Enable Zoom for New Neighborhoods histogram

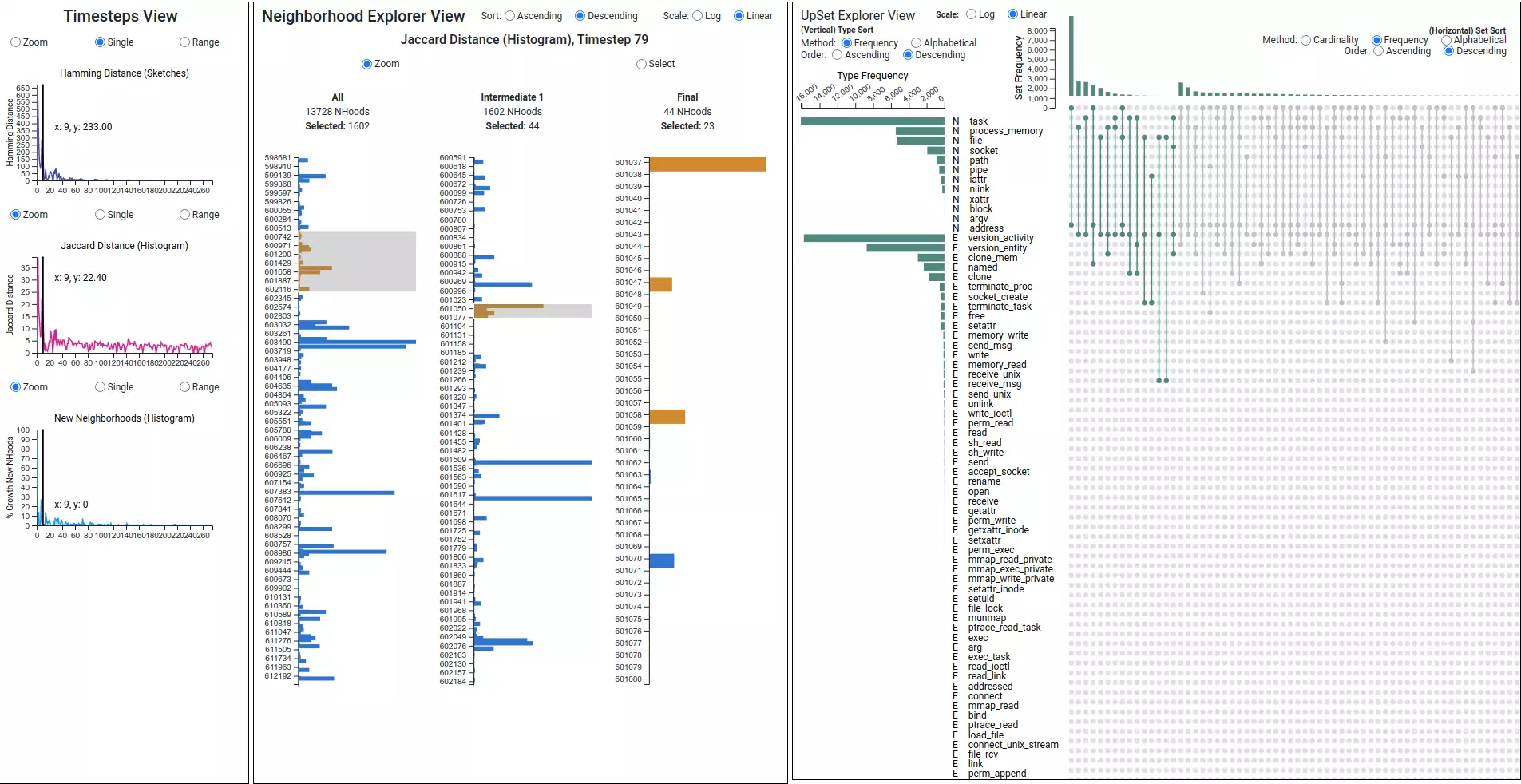(15, 387)
